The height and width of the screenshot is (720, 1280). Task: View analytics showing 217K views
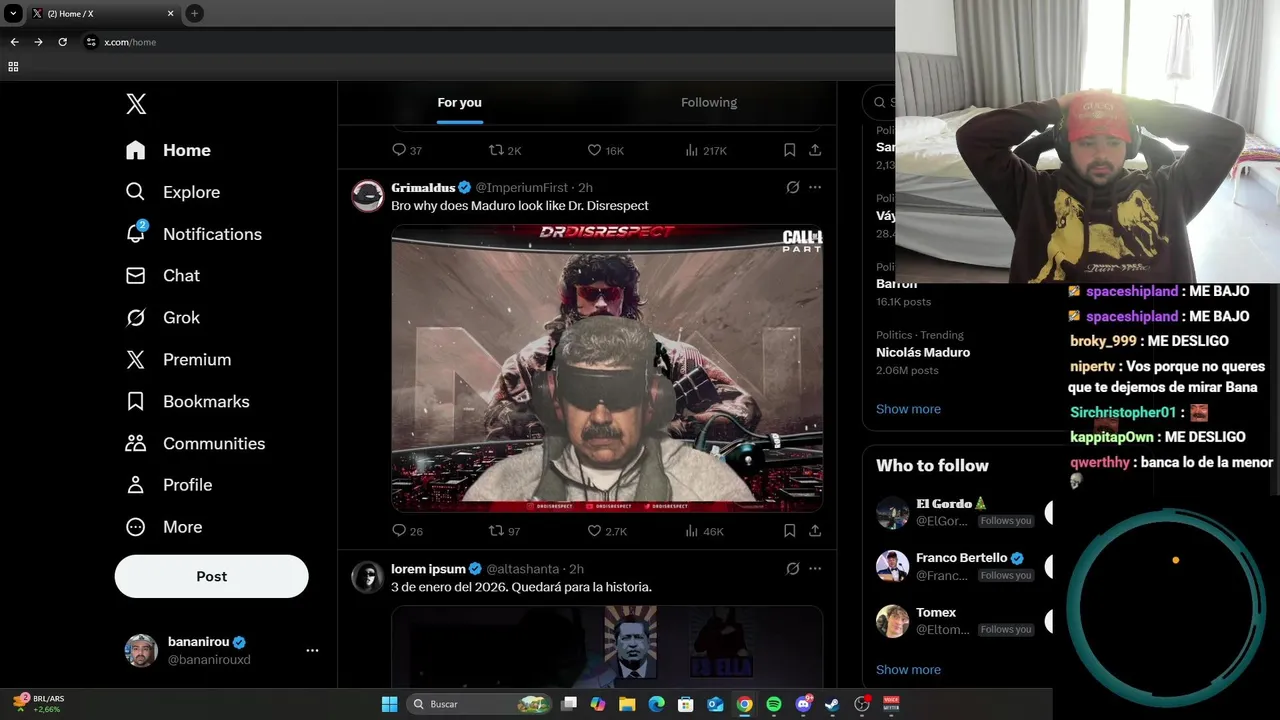click(x=706, y=150)
